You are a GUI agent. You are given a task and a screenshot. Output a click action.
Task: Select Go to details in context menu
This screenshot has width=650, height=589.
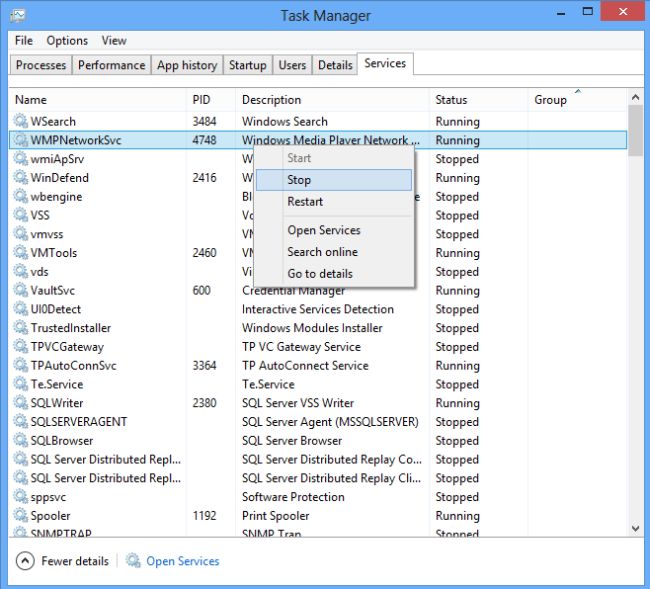[x=334, y=274]
